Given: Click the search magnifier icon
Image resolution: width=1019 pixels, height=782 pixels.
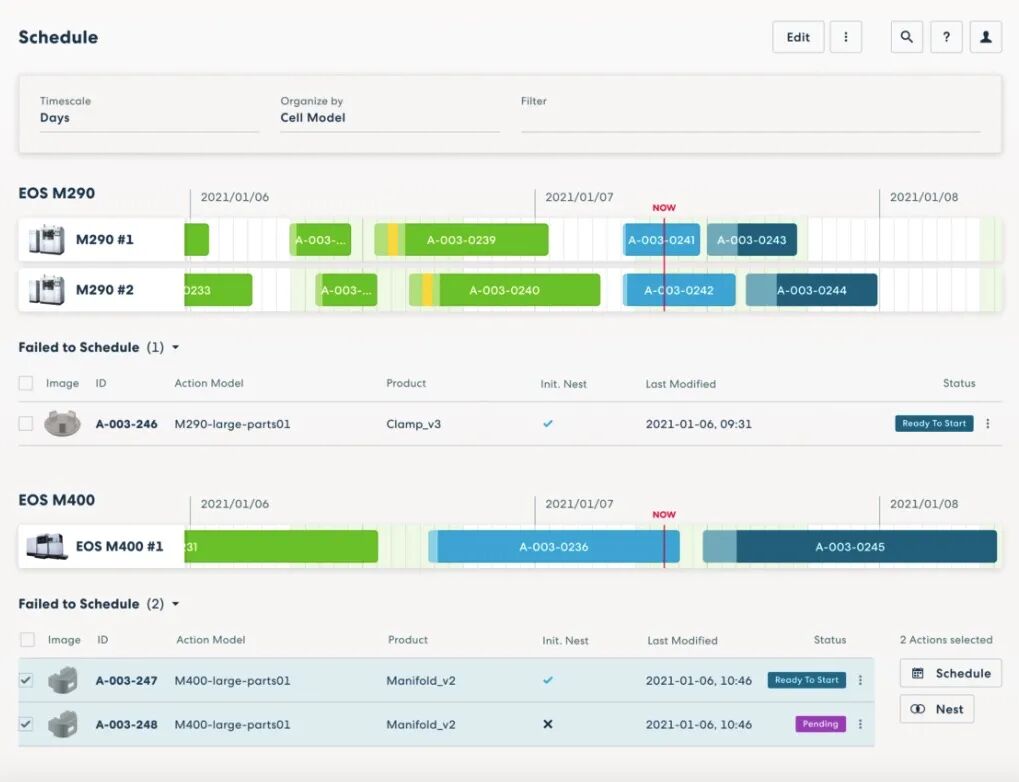Looking at the screenshot, I should [907, 37].
